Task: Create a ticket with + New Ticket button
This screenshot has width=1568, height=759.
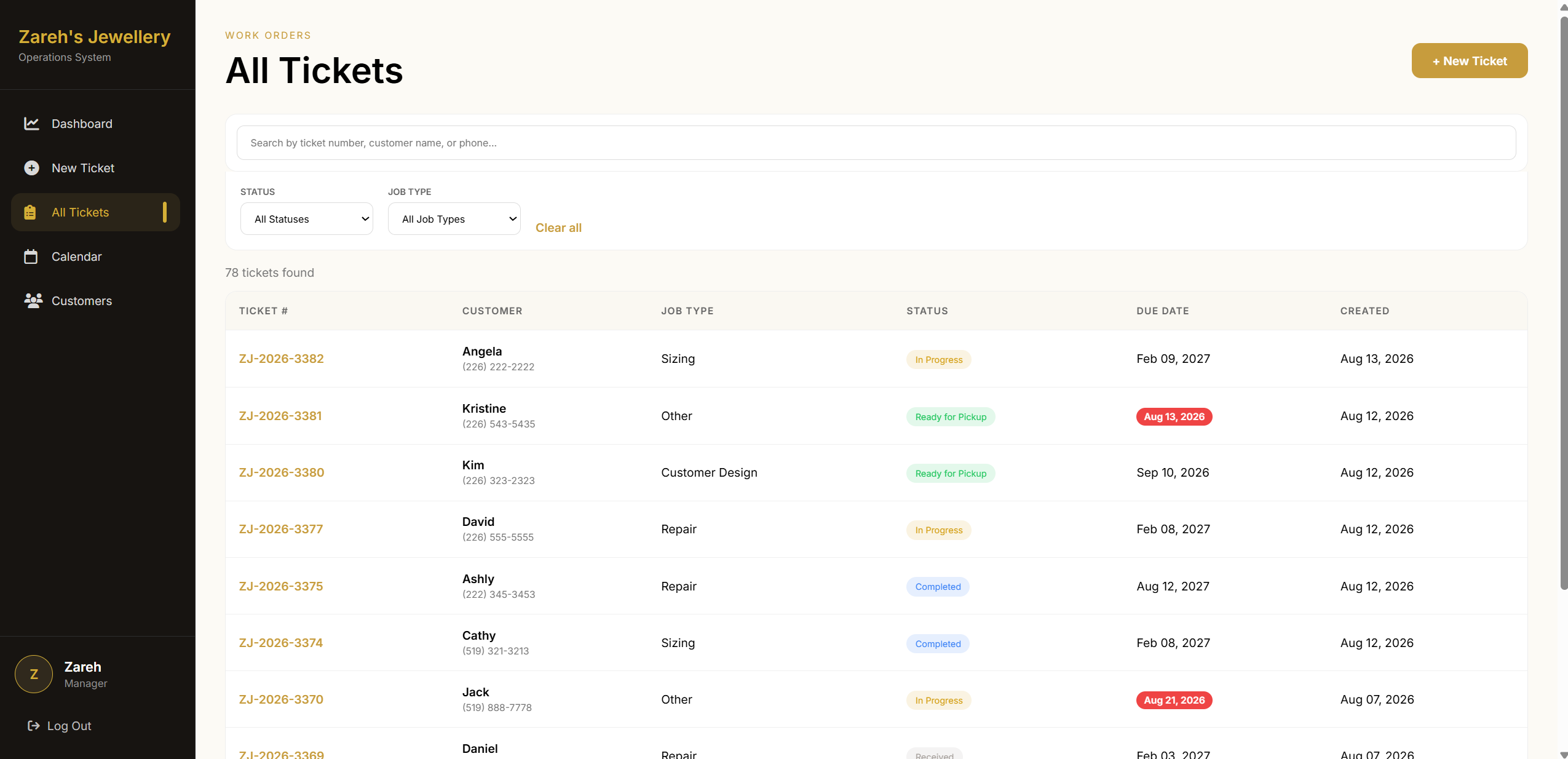Action: 1469,61
